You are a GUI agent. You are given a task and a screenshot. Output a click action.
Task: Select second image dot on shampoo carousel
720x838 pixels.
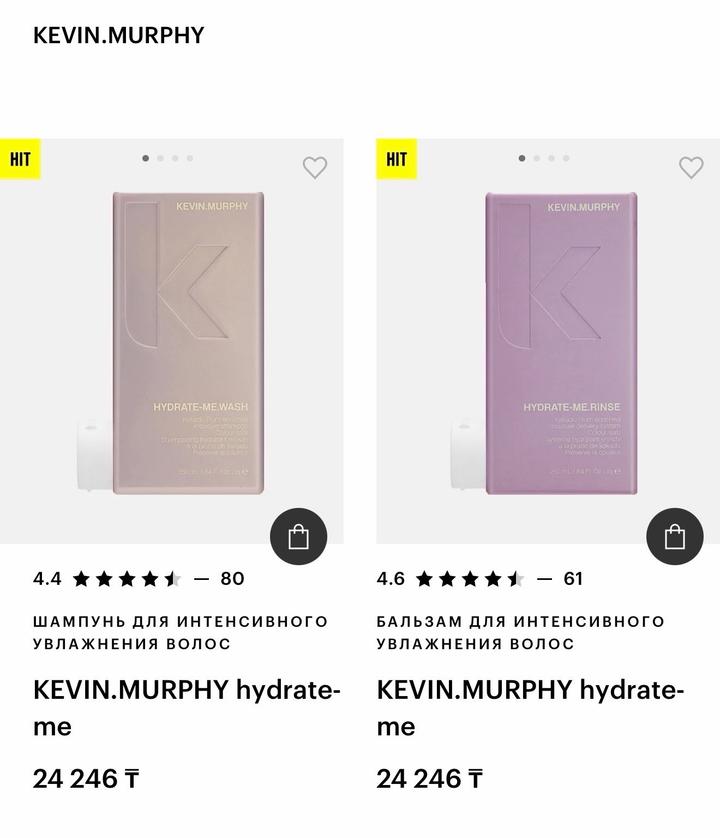point(160,158)
